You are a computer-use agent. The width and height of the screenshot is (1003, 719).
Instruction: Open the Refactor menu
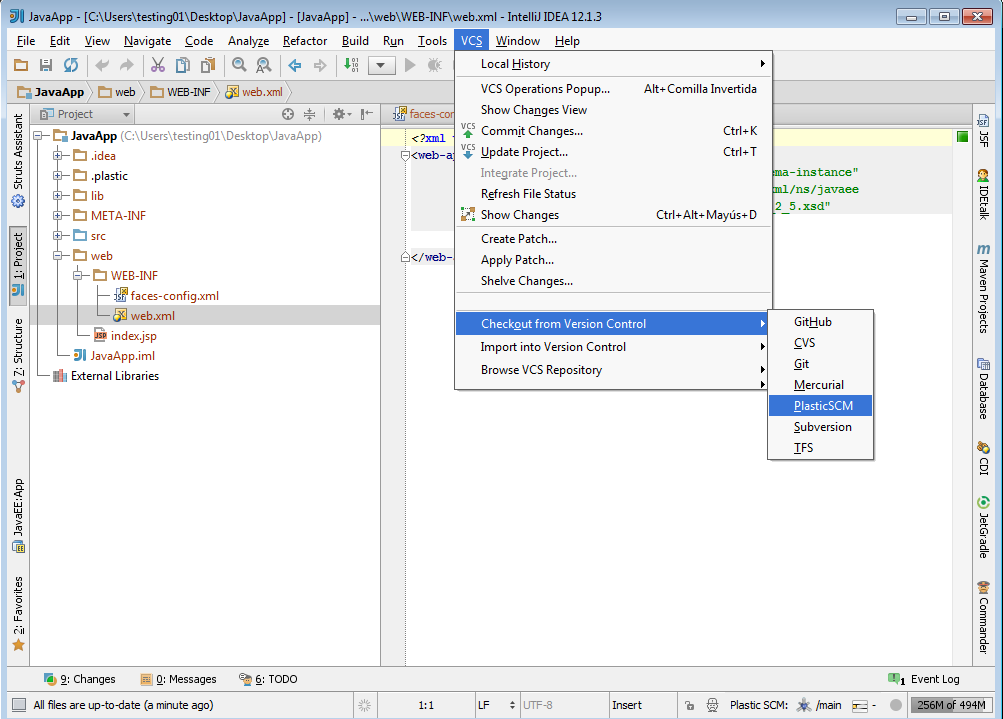tap(304, 41)
